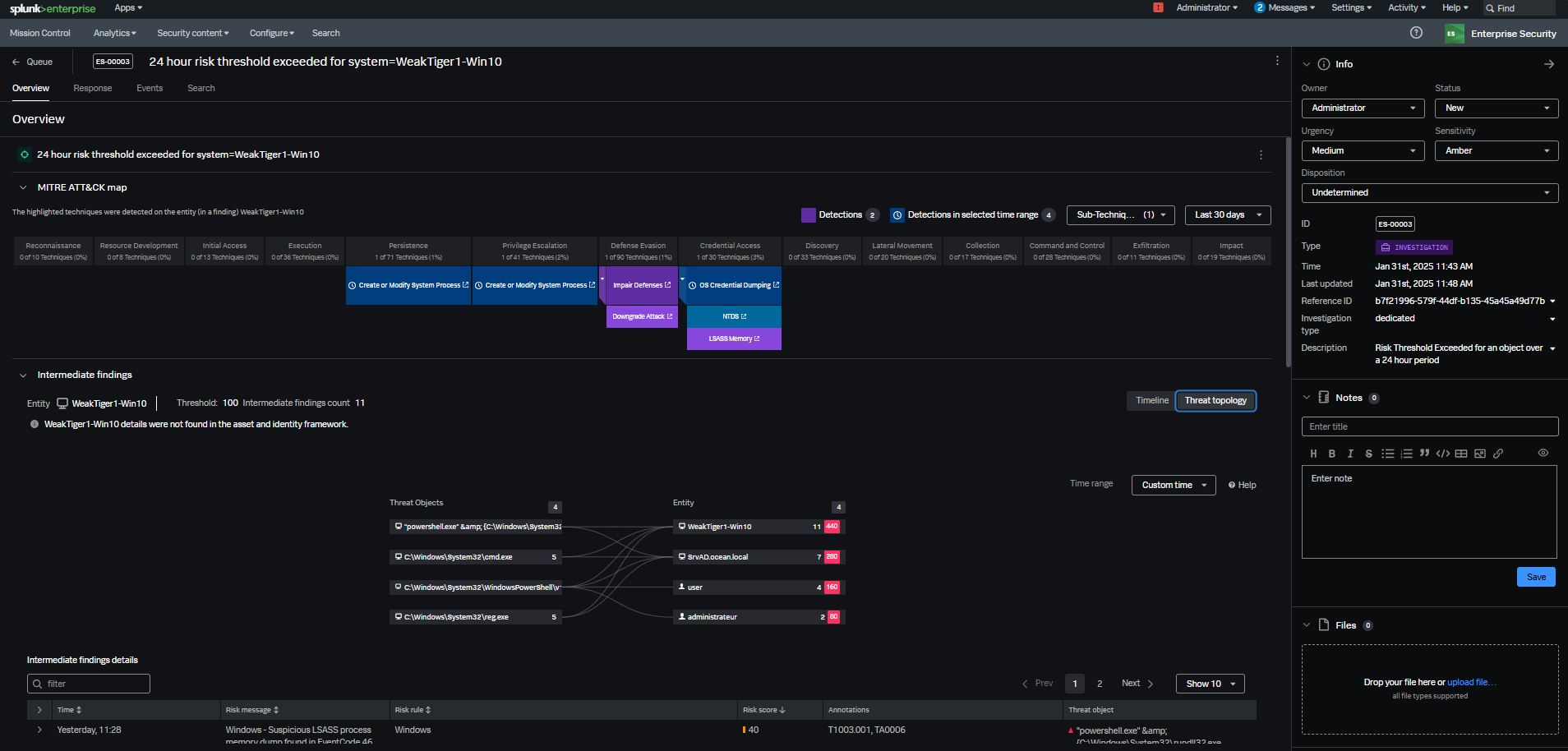The image size is (1568, 751).
Task: Apply strikethrough in note editor
Action: [1368, 454]
